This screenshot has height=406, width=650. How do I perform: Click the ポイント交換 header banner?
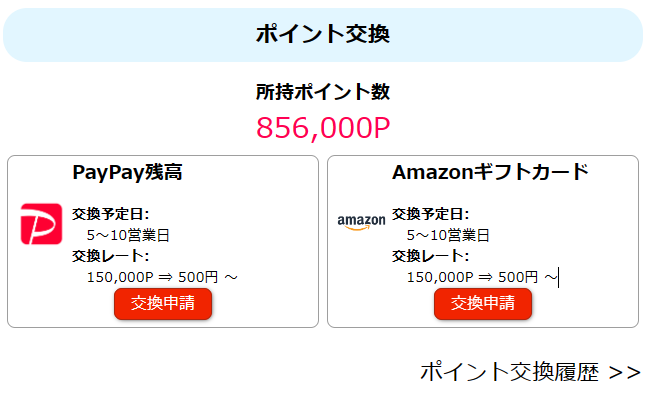(x=323, y=34)
